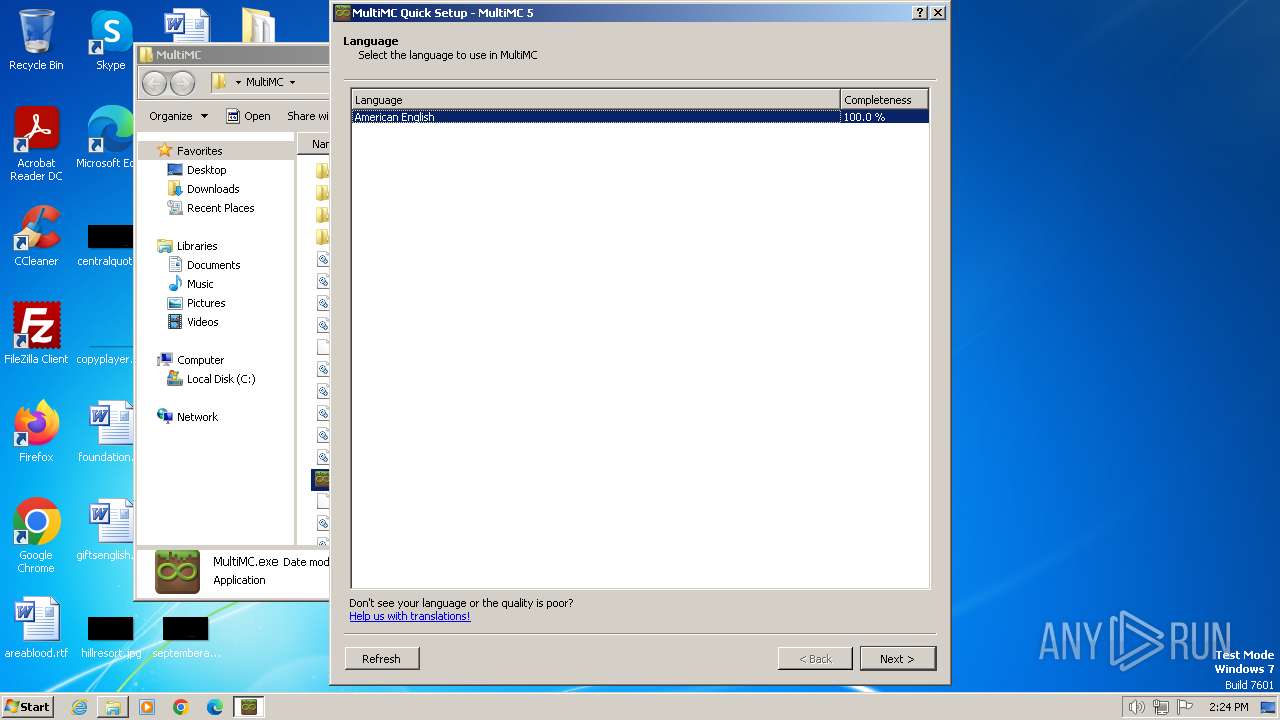This screenshot has width=1280, height=720.
Task: Expand the MultiMC address path dropdown arrow
Action: pyautogui.click(x=292, y=83)
